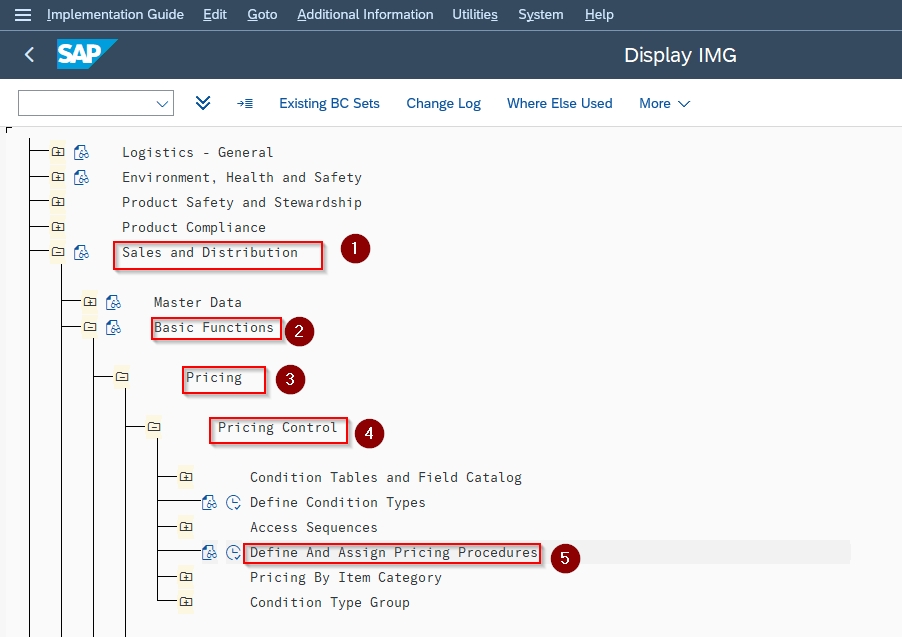
Task: Open documentation icon for Define Condition Types
Action: click(209, 502)
